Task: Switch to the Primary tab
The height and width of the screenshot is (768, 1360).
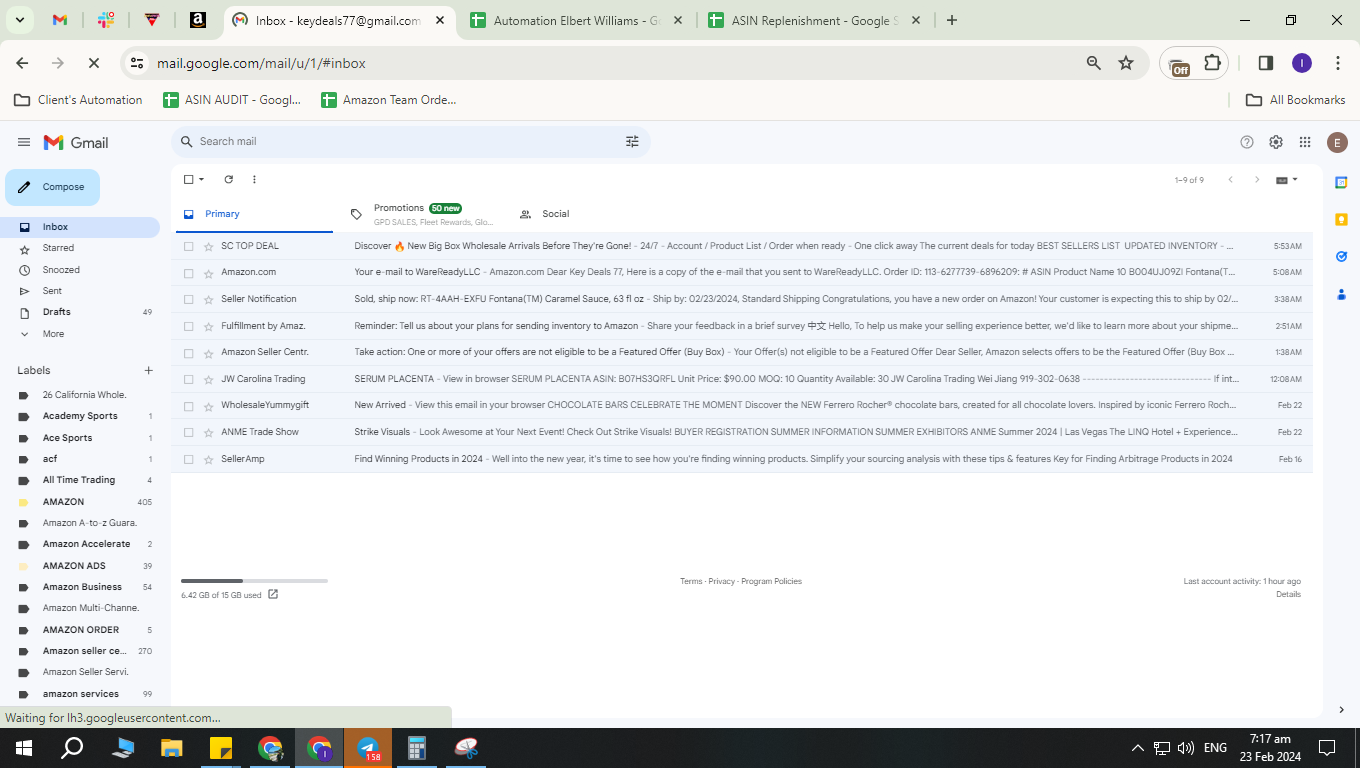Action: pos(255,214)
